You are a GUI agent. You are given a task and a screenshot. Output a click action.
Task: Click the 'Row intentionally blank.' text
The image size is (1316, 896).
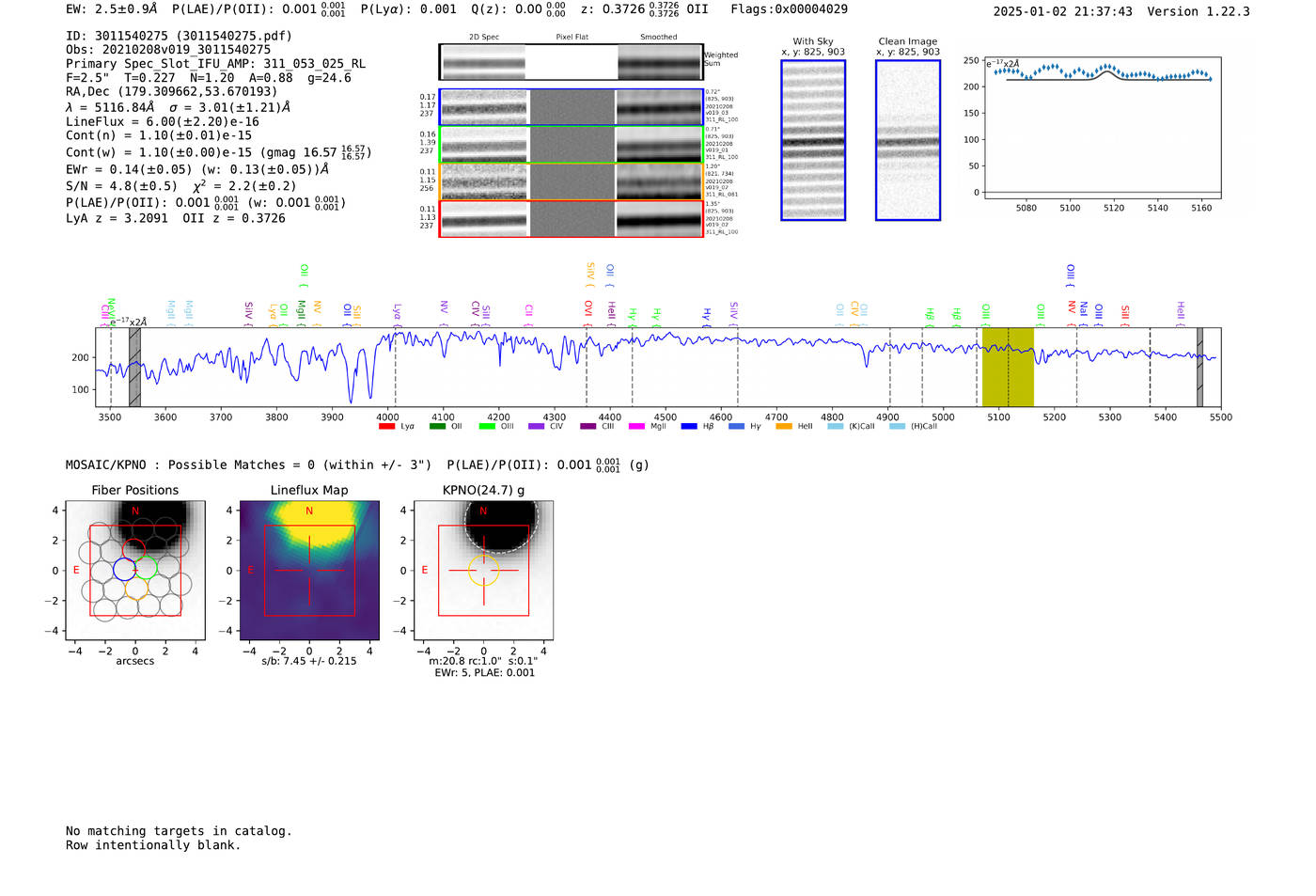153,845
